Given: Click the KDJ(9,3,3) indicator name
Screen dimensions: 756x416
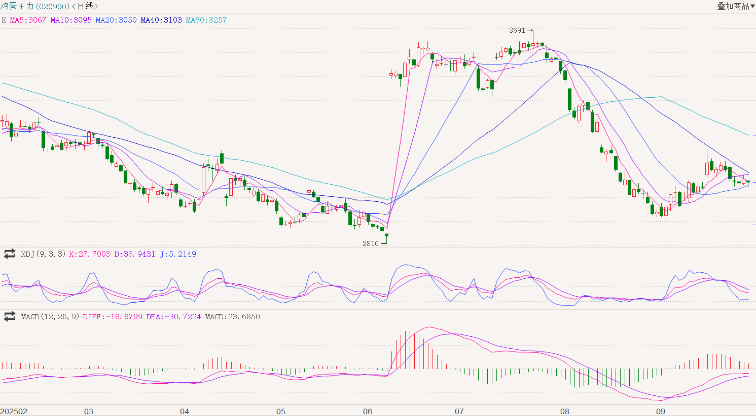Looking at the screenshot, I should tap(43, 254).
